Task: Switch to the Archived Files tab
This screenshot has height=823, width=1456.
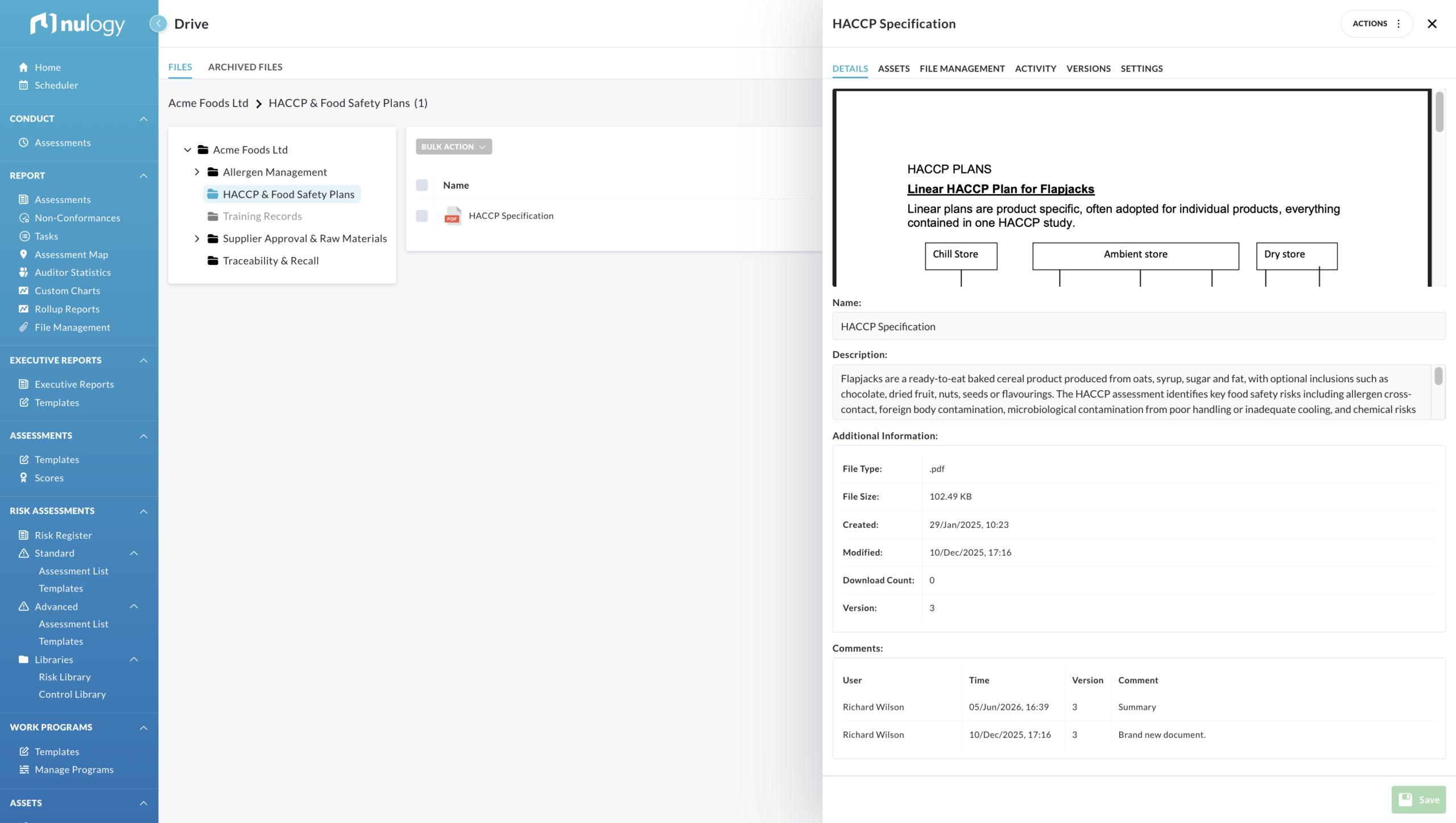Action: coord(245,67)
